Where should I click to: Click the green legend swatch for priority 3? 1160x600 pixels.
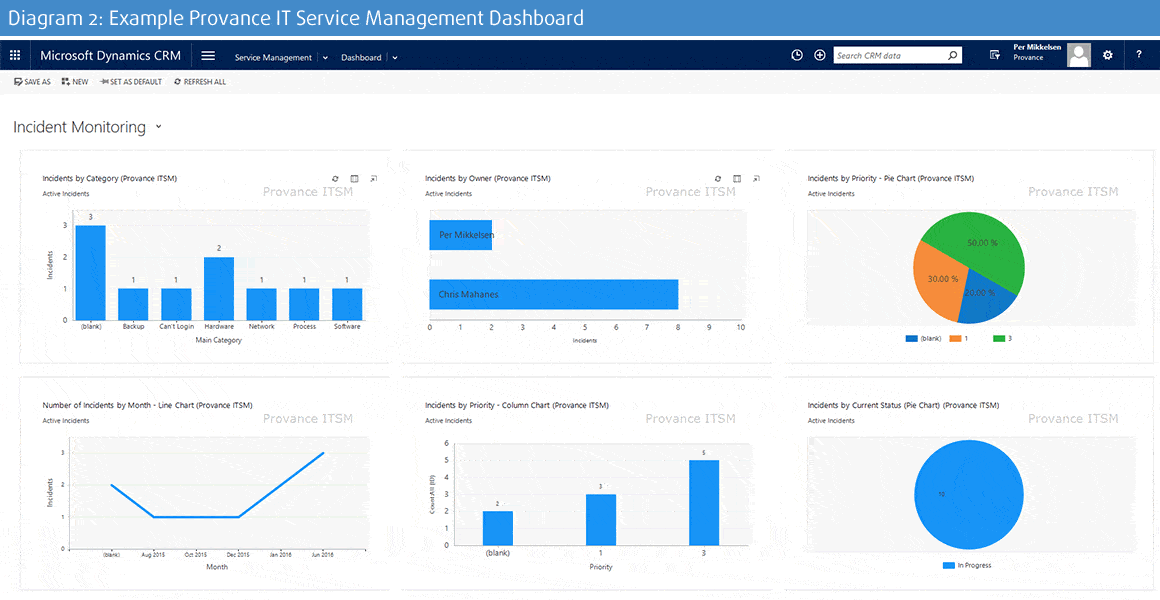(x=999, y=338)
